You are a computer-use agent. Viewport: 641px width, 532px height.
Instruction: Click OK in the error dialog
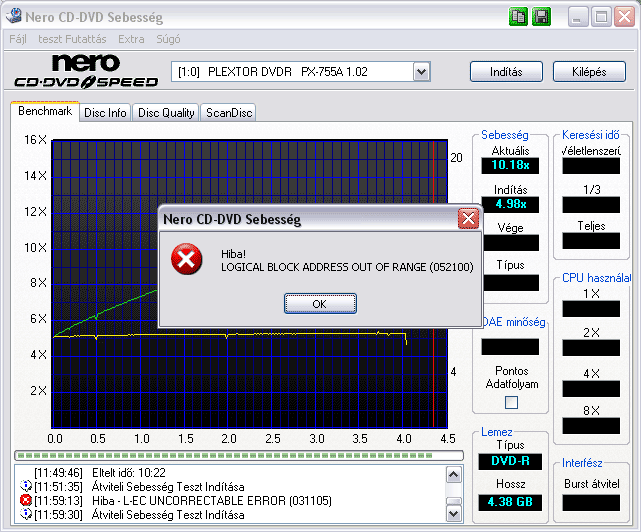coord(320,304)
